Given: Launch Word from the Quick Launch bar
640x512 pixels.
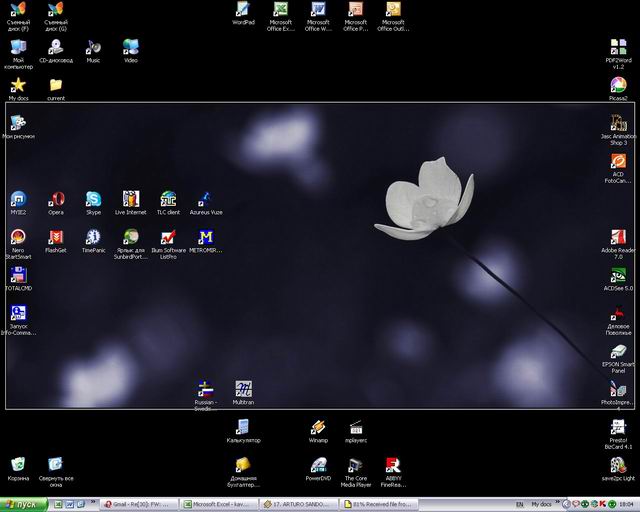Looking at the screenshot, I should tap(70, 504).
